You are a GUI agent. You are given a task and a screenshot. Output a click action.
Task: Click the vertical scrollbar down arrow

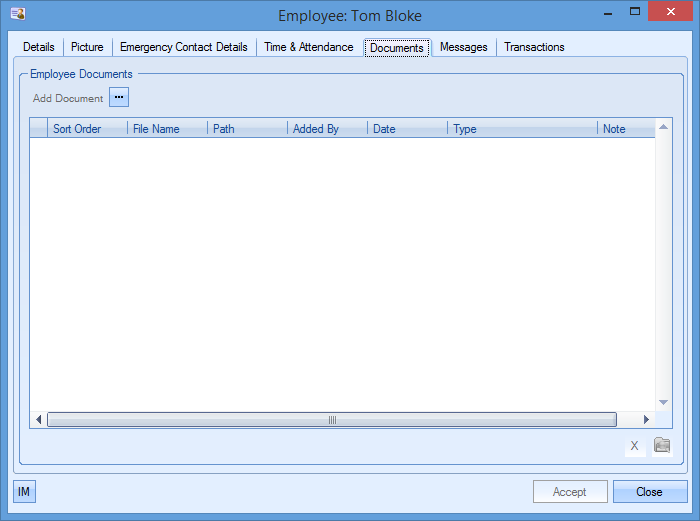pyautogui.click(x=663, y=402)
